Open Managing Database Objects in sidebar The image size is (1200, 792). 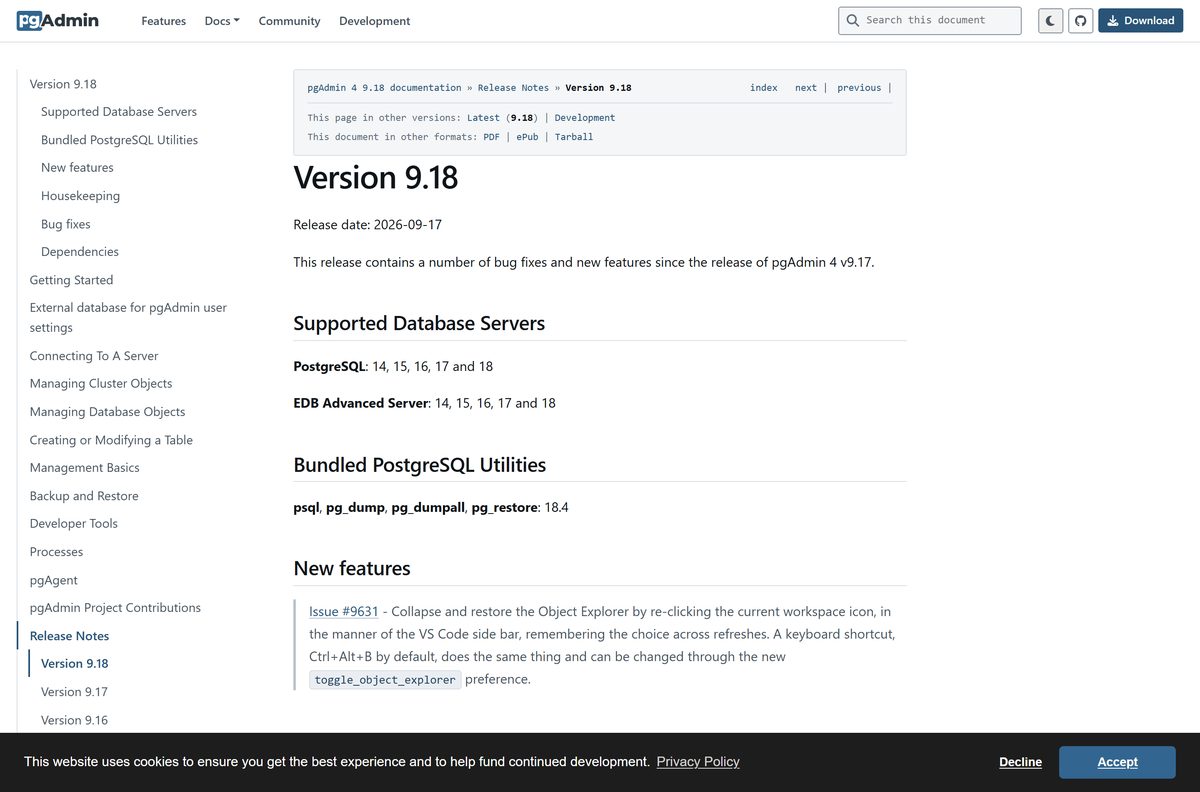point(107,412)
